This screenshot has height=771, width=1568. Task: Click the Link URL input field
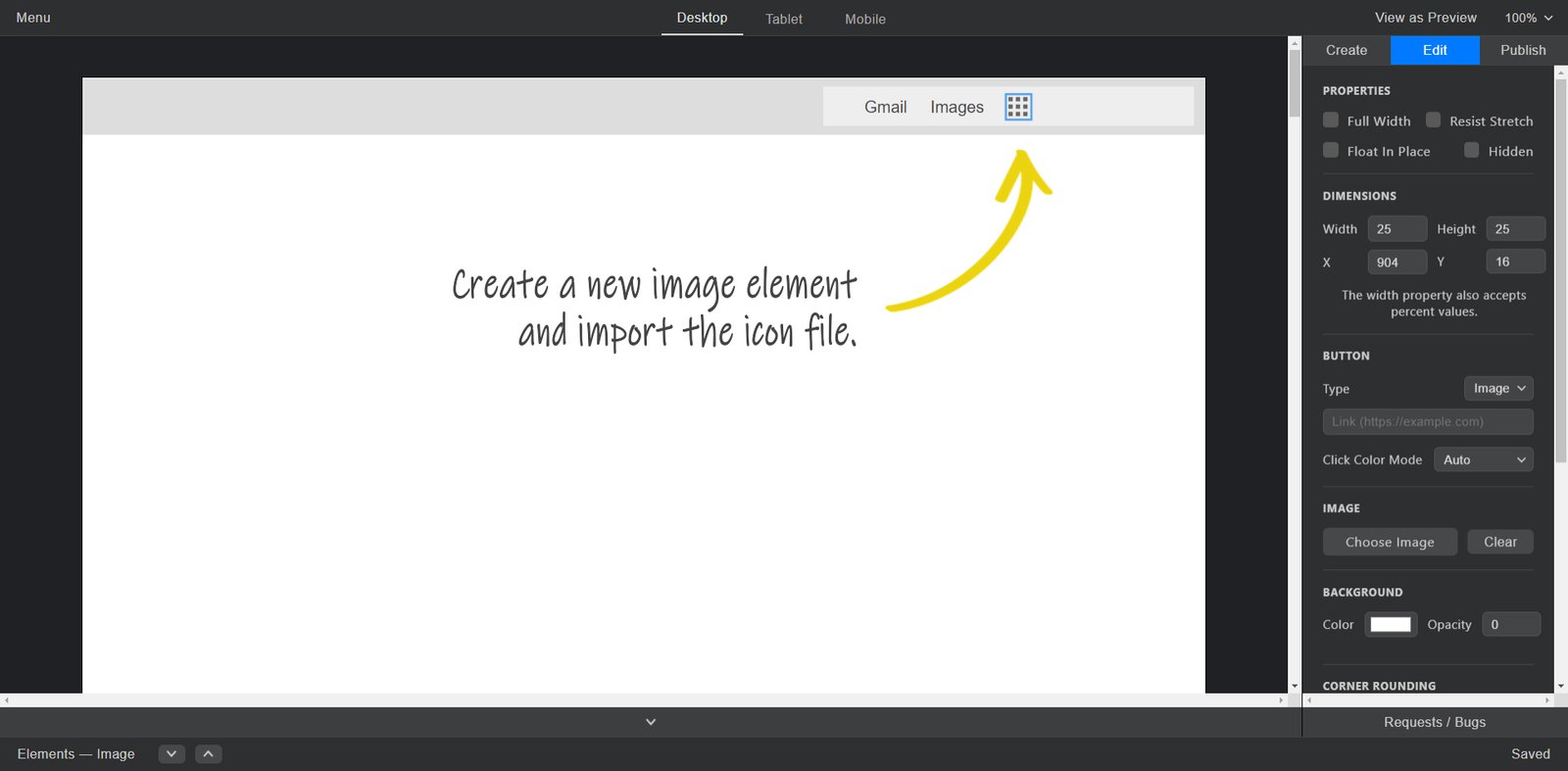(x=1428, y=422)
